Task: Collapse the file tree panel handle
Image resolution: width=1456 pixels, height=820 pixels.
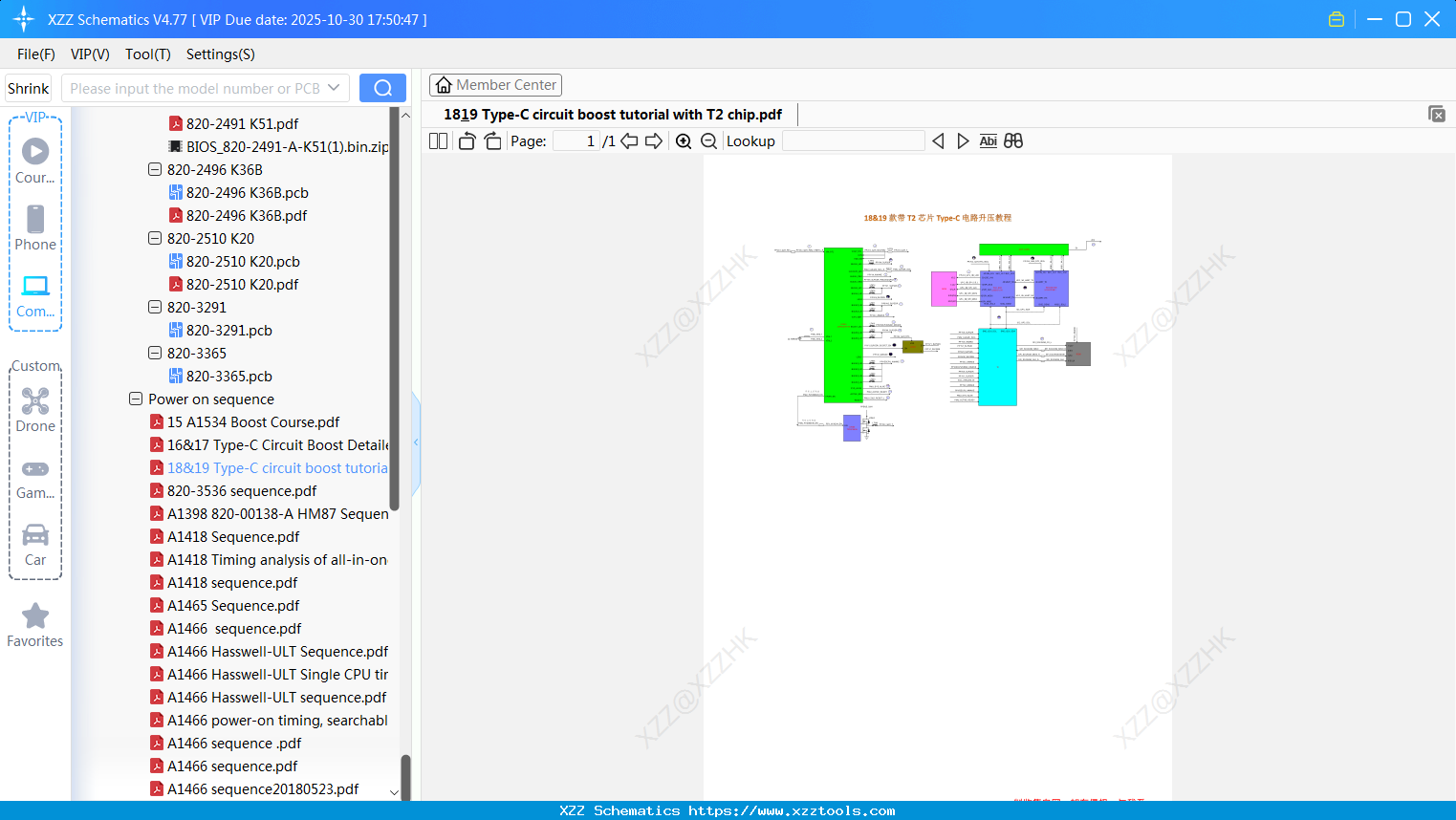Action: click(416, 442)
